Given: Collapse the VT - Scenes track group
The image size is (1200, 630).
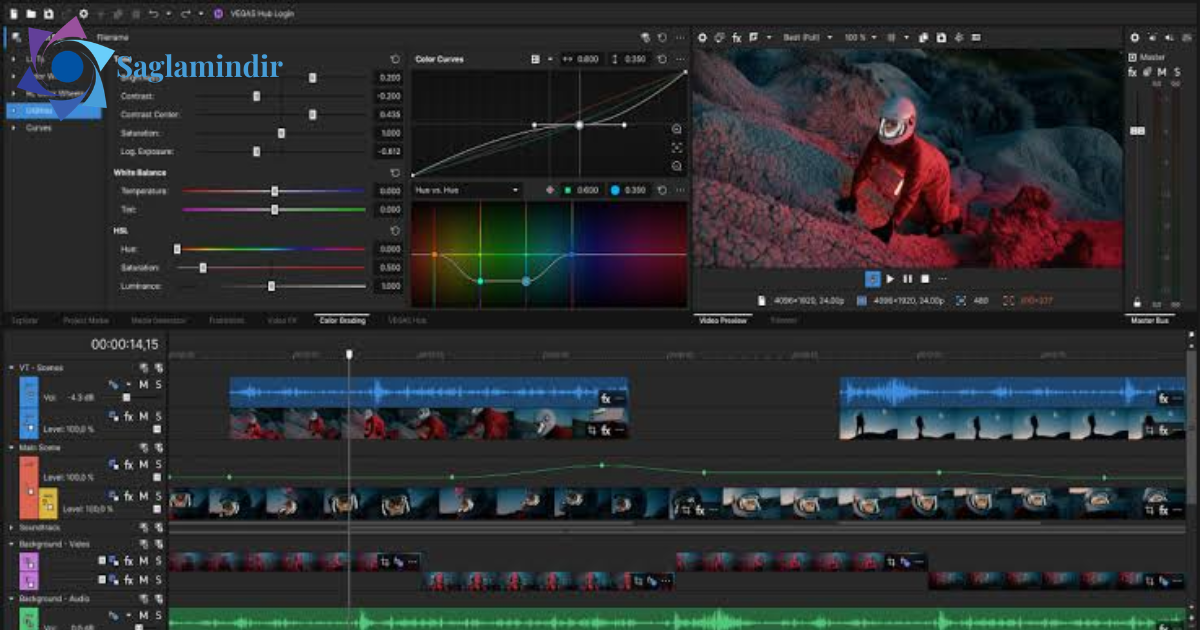Looking at the screenshot, I should click(12, 368).
